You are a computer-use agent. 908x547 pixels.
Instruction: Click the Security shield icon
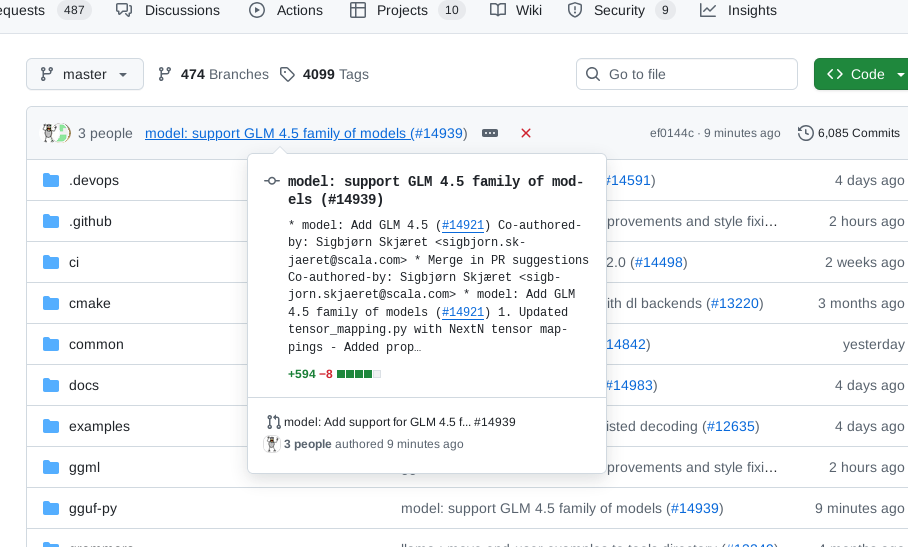(574, 10)
